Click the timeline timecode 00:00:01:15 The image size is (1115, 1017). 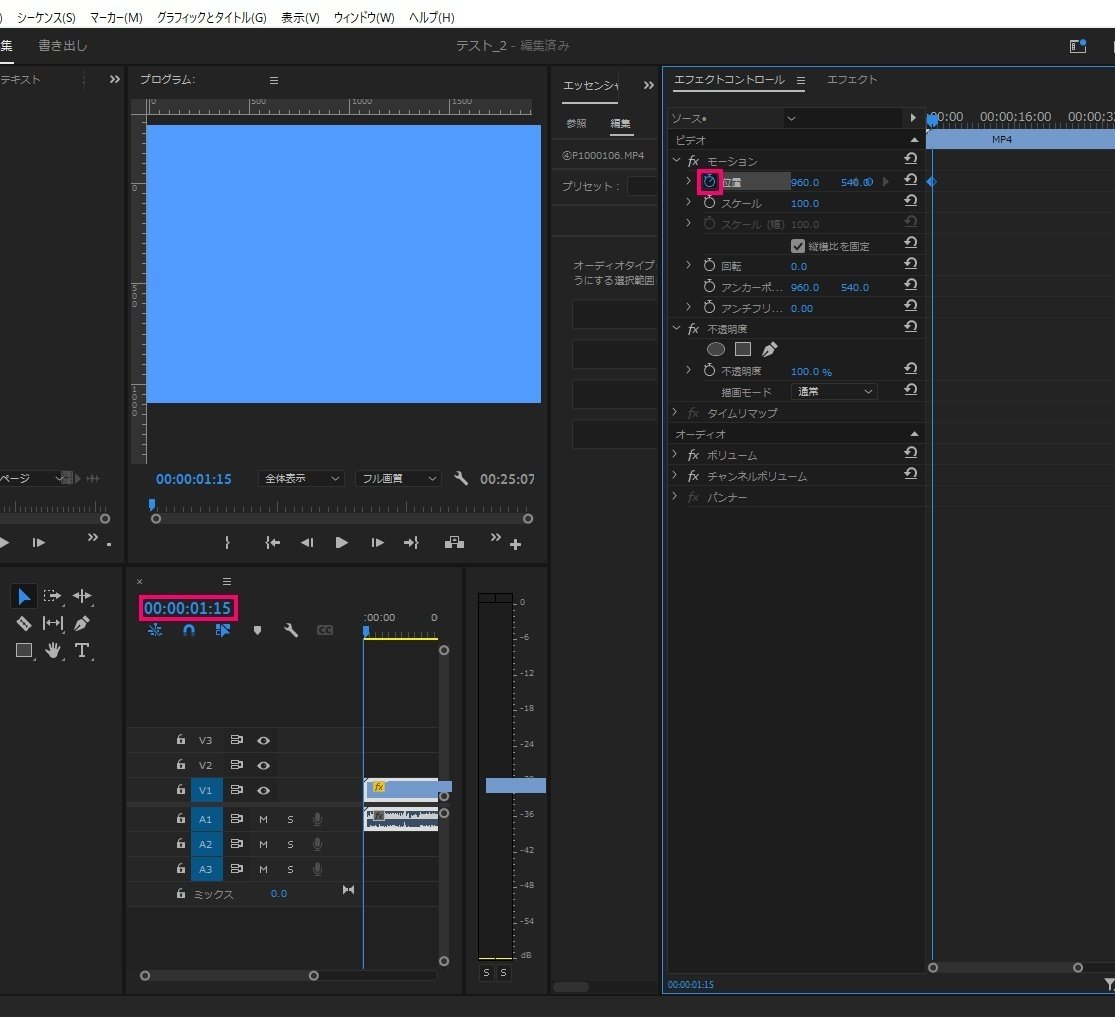point(188,608)
